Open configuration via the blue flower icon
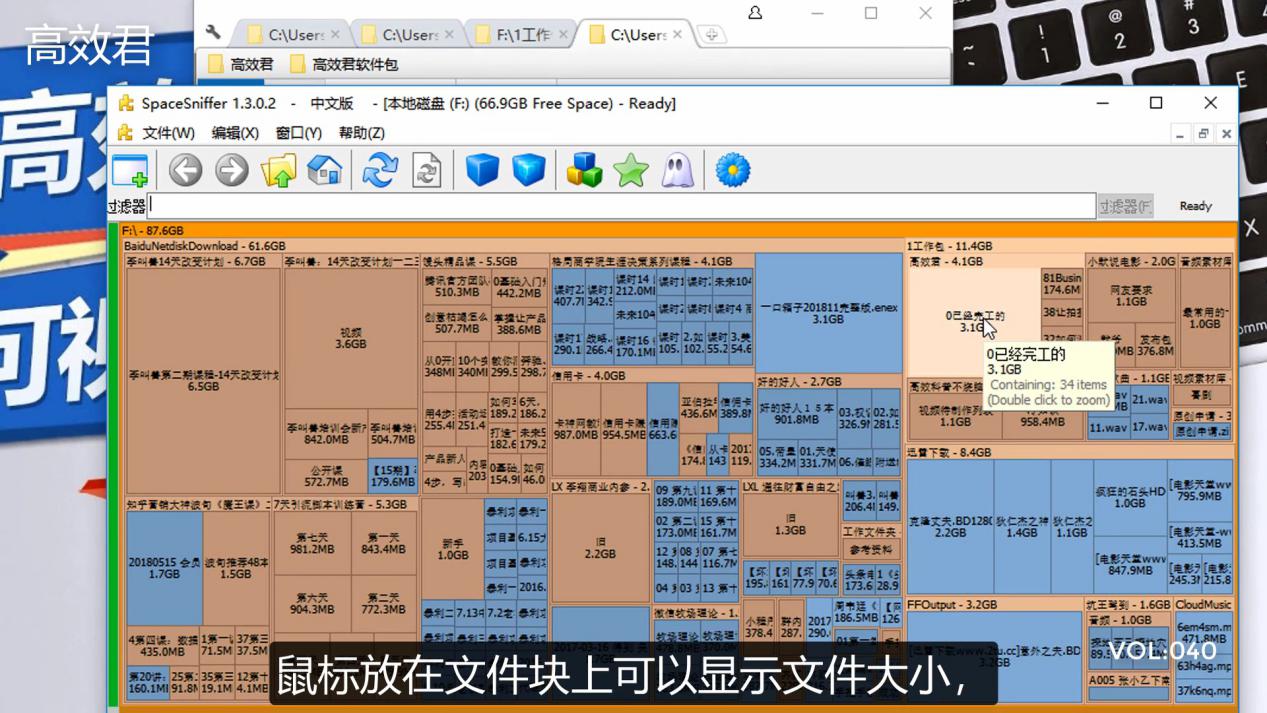 coord(733,170)
